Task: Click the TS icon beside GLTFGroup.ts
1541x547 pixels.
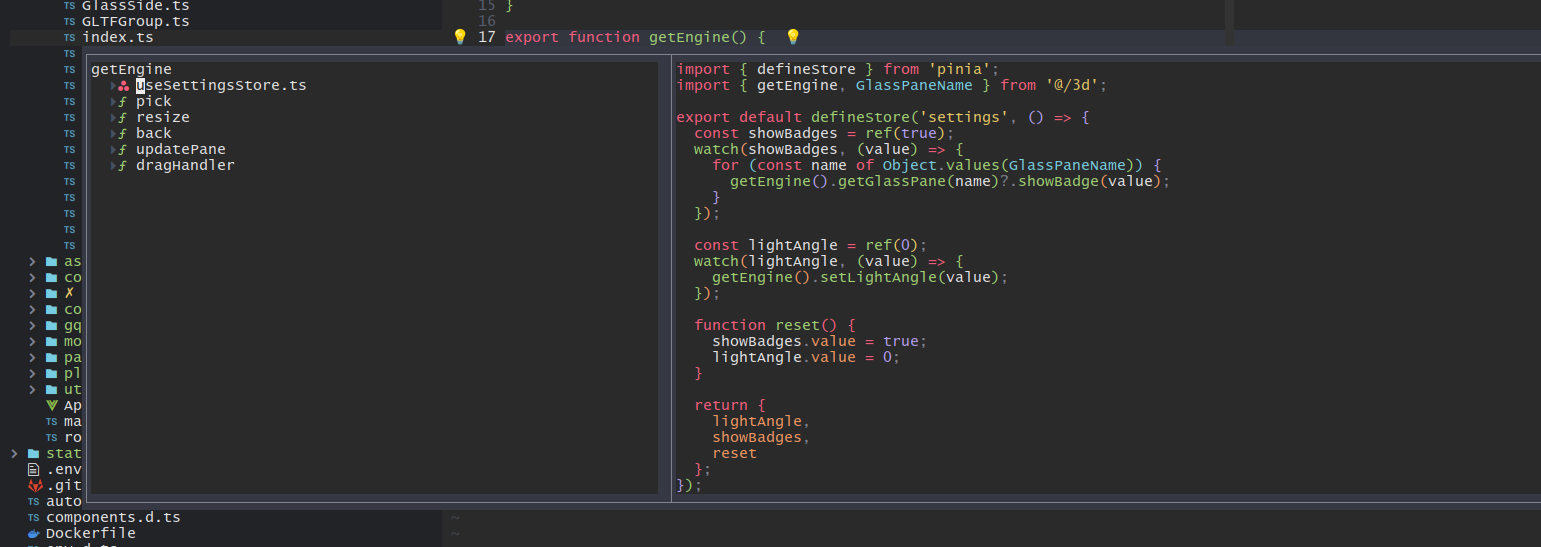Action: point(69,21)
